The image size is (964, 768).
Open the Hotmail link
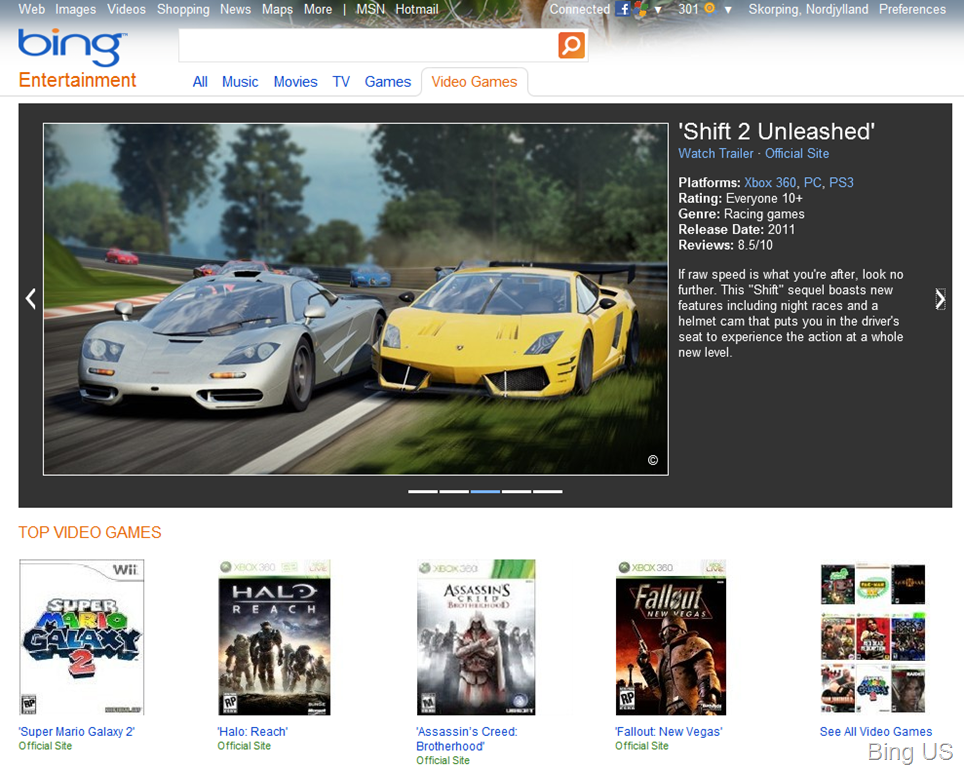tap(417, 9)
